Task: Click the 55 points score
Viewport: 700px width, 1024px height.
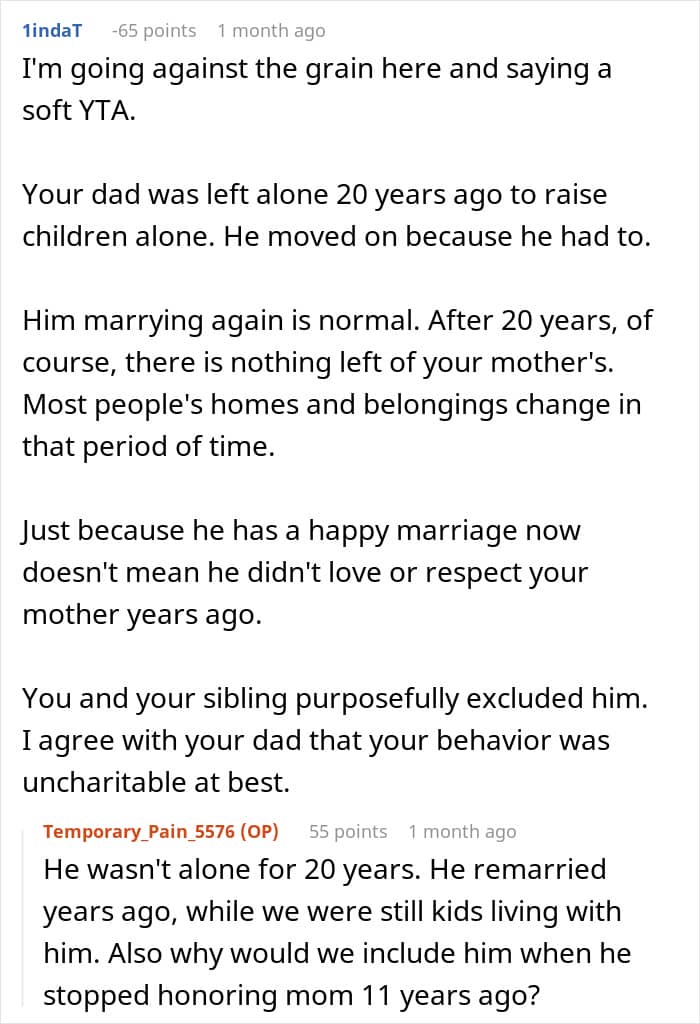Action: click(x=348, y=831)
